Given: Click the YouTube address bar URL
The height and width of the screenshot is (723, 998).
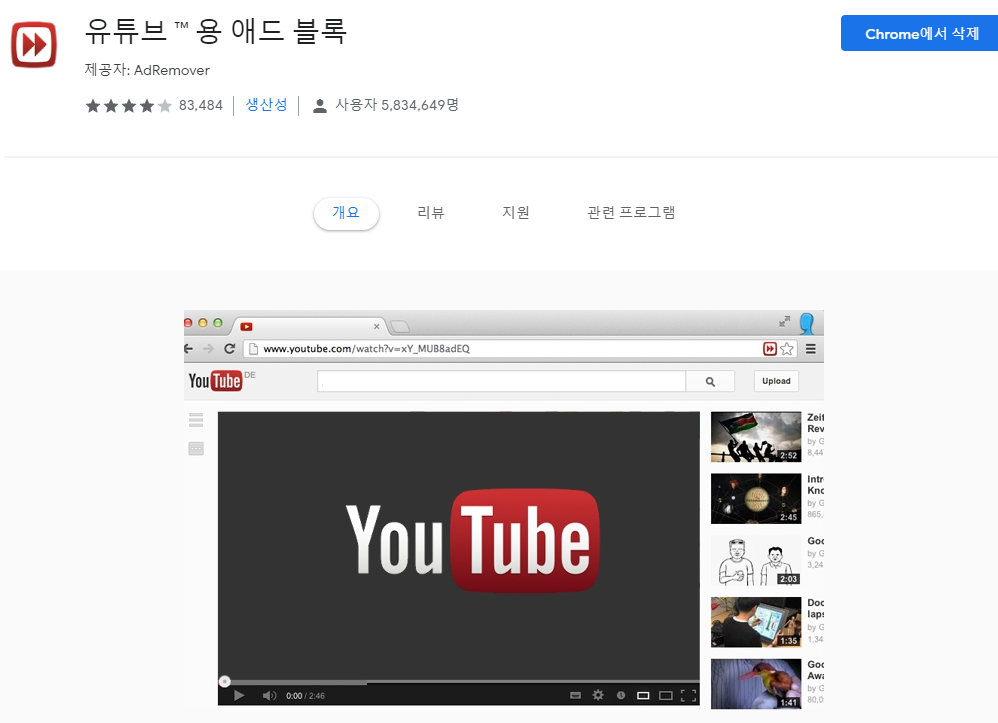Looking at the screenshot, I should click(367, 349).
